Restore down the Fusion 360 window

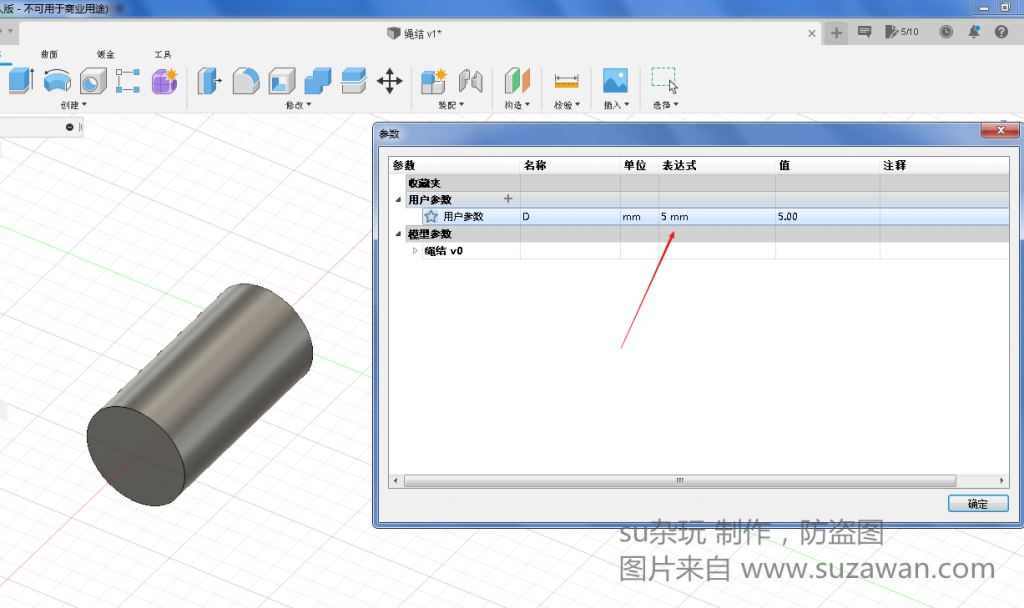[1006, 8]
